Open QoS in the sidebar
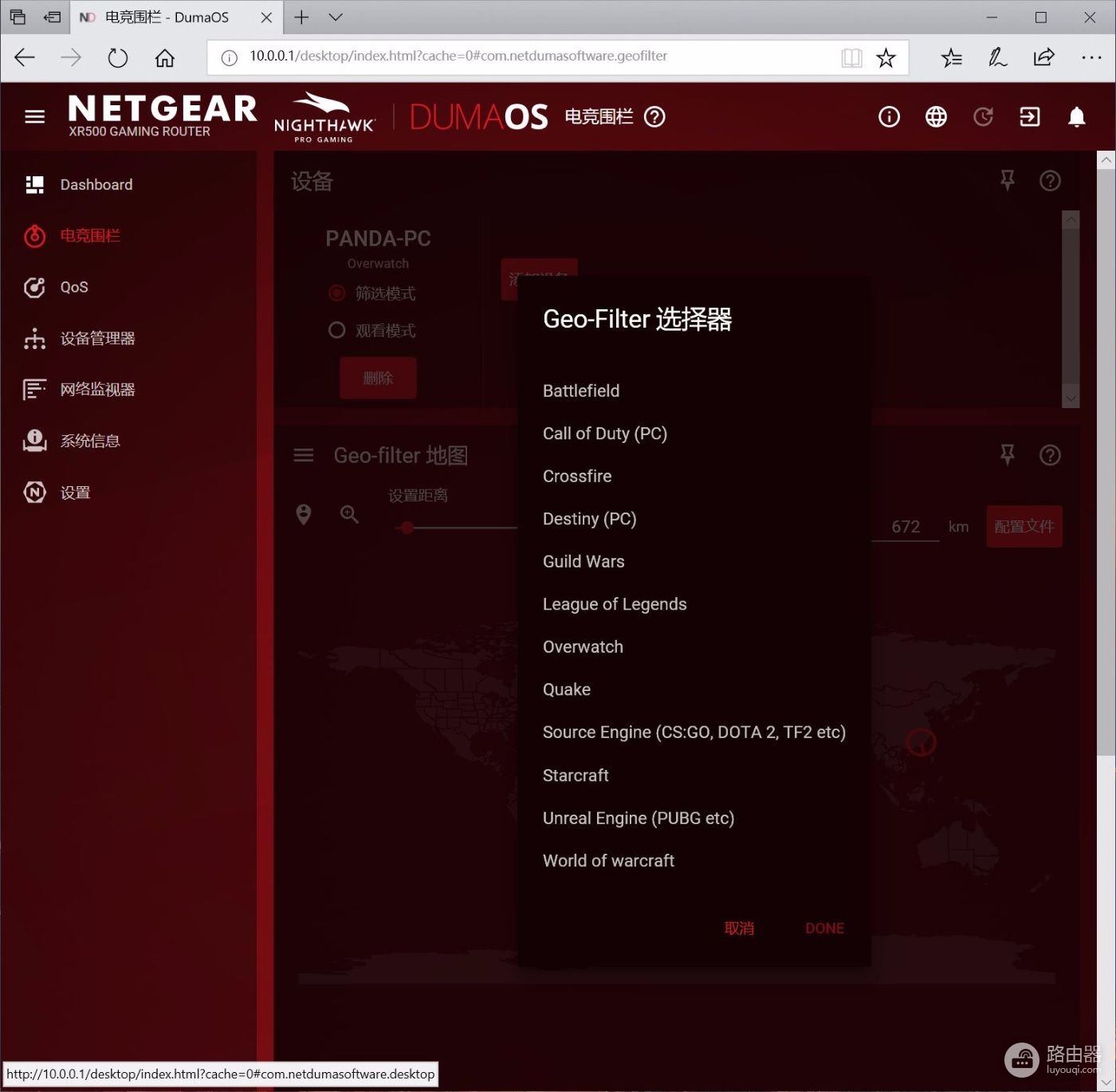 coord(74,287)
